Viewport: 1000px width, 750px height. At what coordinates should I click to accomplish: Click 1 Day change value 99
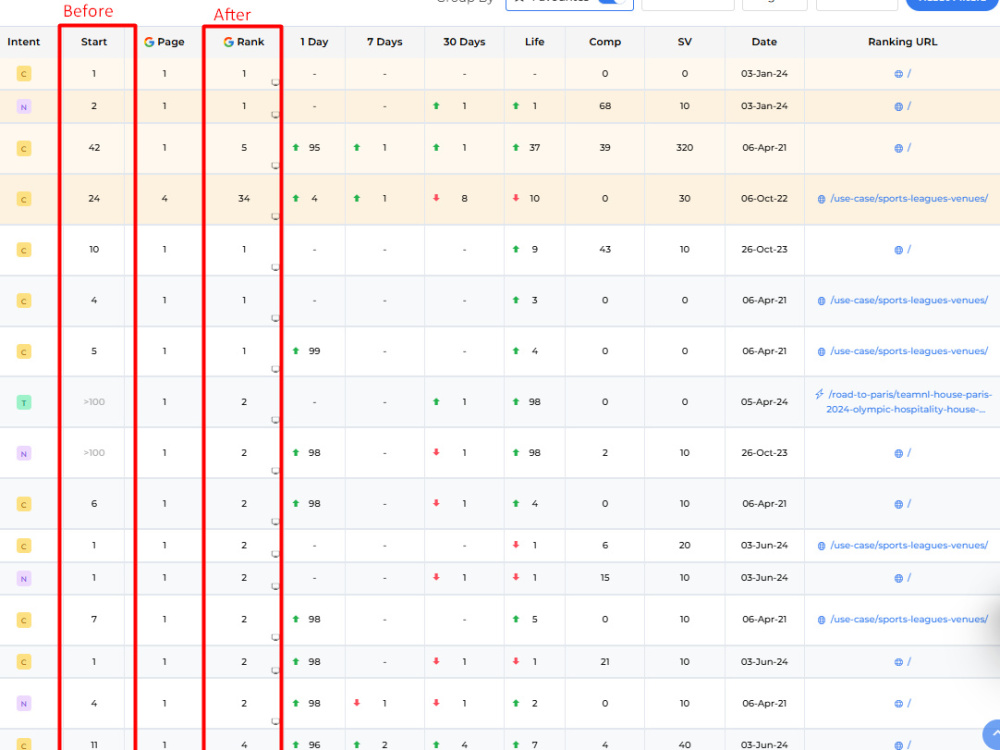[314, 351]
